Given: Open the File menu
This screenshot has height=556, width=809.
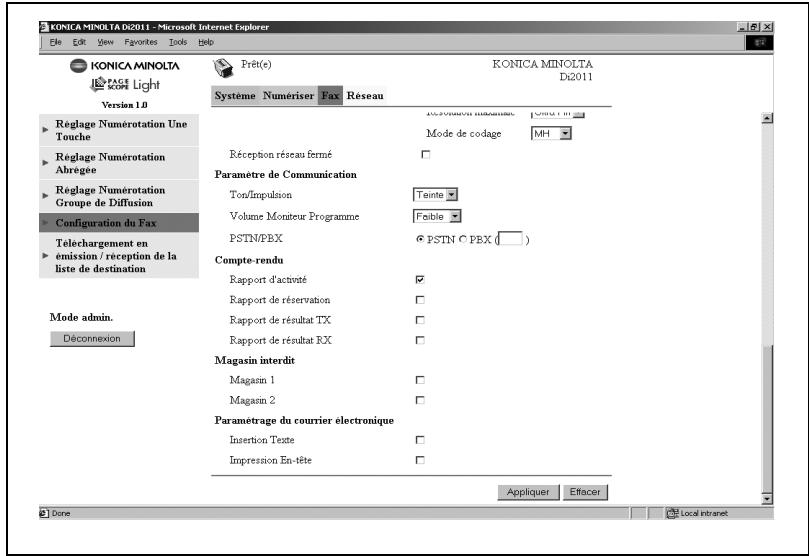Looking at the screenshot, I should 55,42.
